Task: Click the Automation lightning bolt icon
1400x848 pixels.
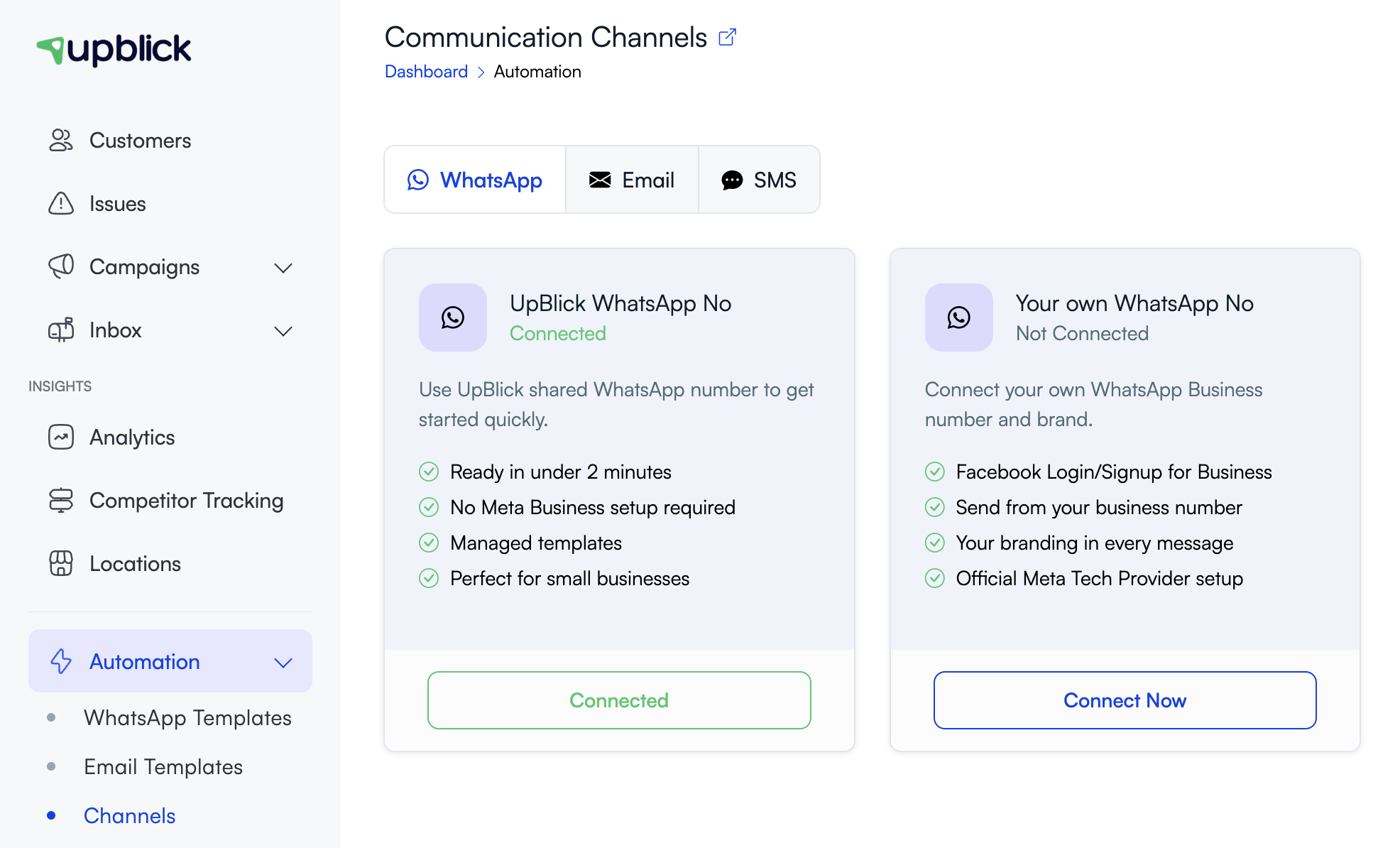Action: pos(61,661)
